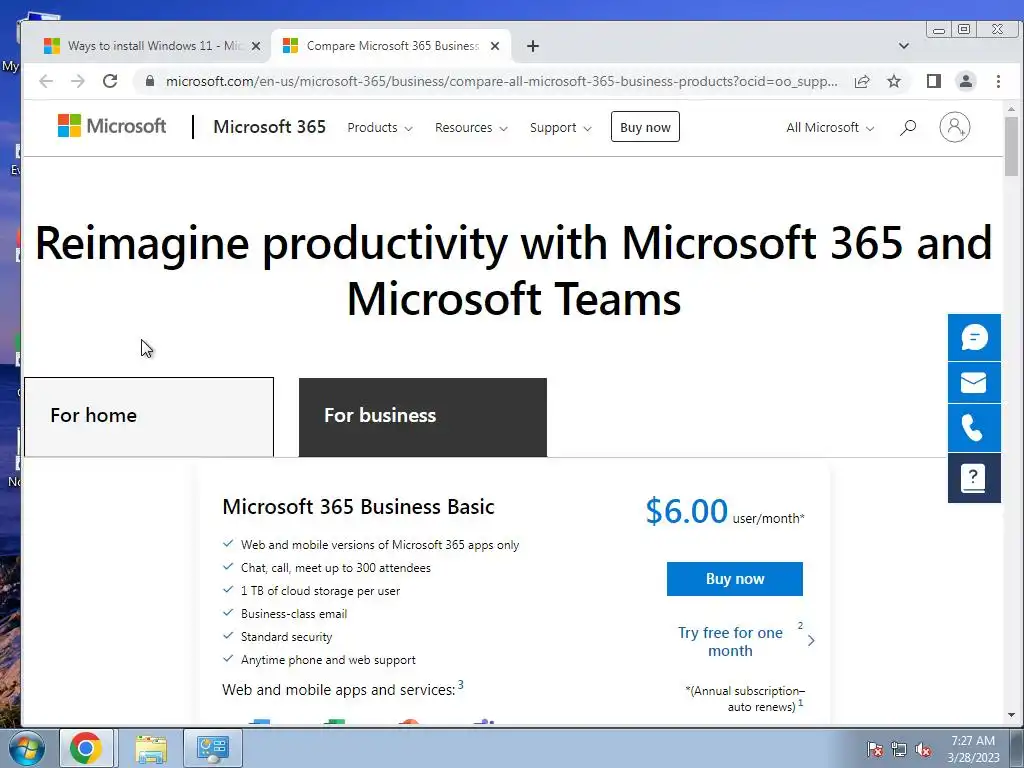
Task: Click the blue Buy now button for Business Basic
Action: click(735, 579)
